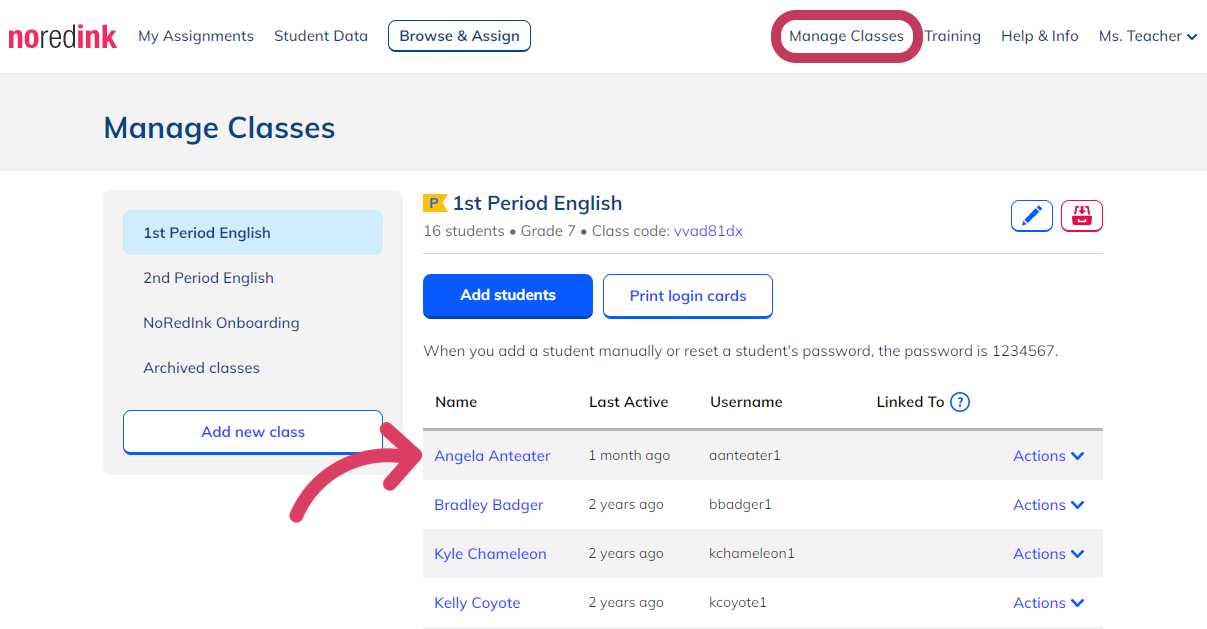Click the Add students button
The image size is (1207, 629).
(508, 296)
